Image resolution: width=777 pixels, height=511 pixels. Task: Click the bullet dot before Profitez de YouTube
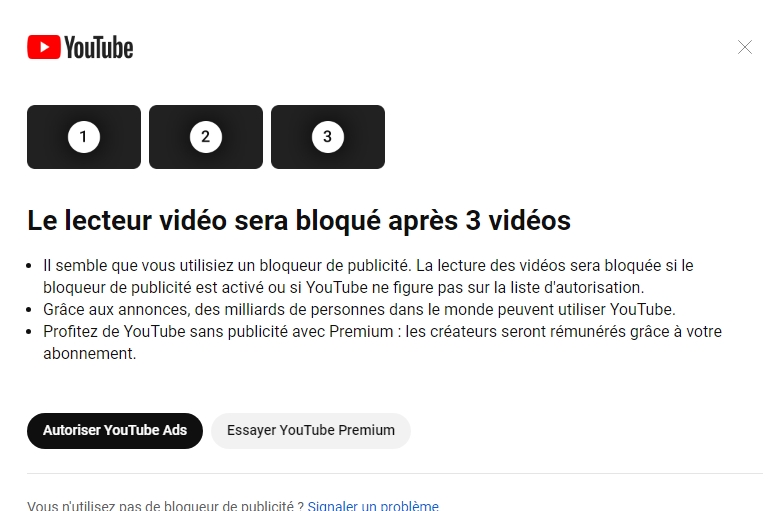(x=29, y=332)
